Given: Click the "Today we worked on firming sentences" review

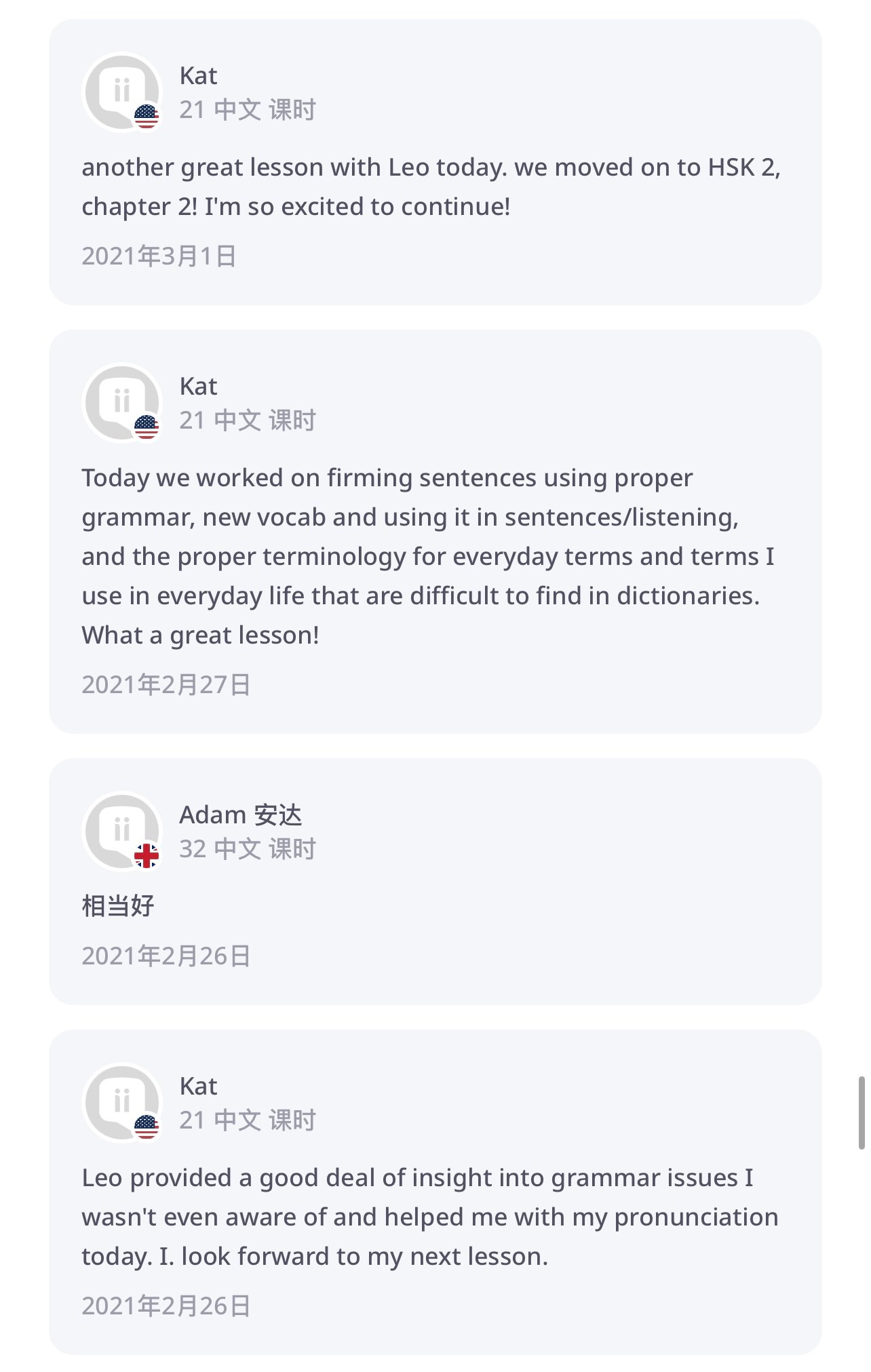Looking at the screenshot, I should tap(427, 556).
